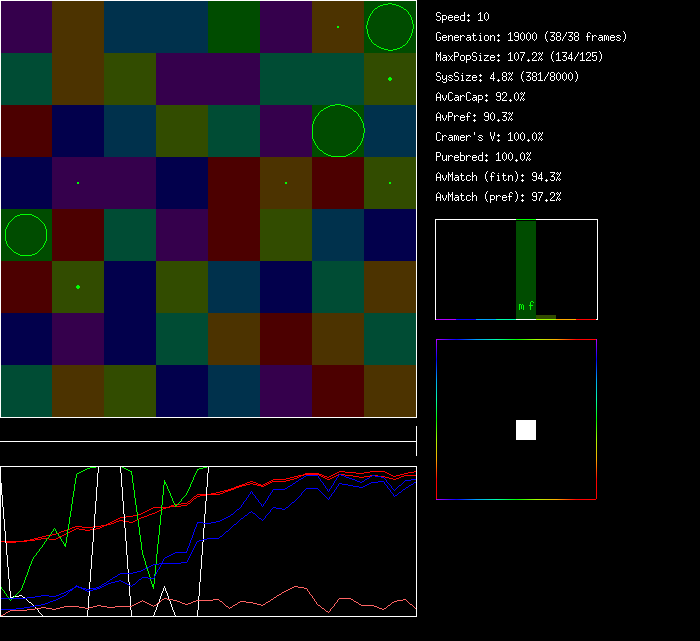This screenshot has width=700, height=641.
Task: Click the 'm f' label in the histogram
Action: coord(526,306)
